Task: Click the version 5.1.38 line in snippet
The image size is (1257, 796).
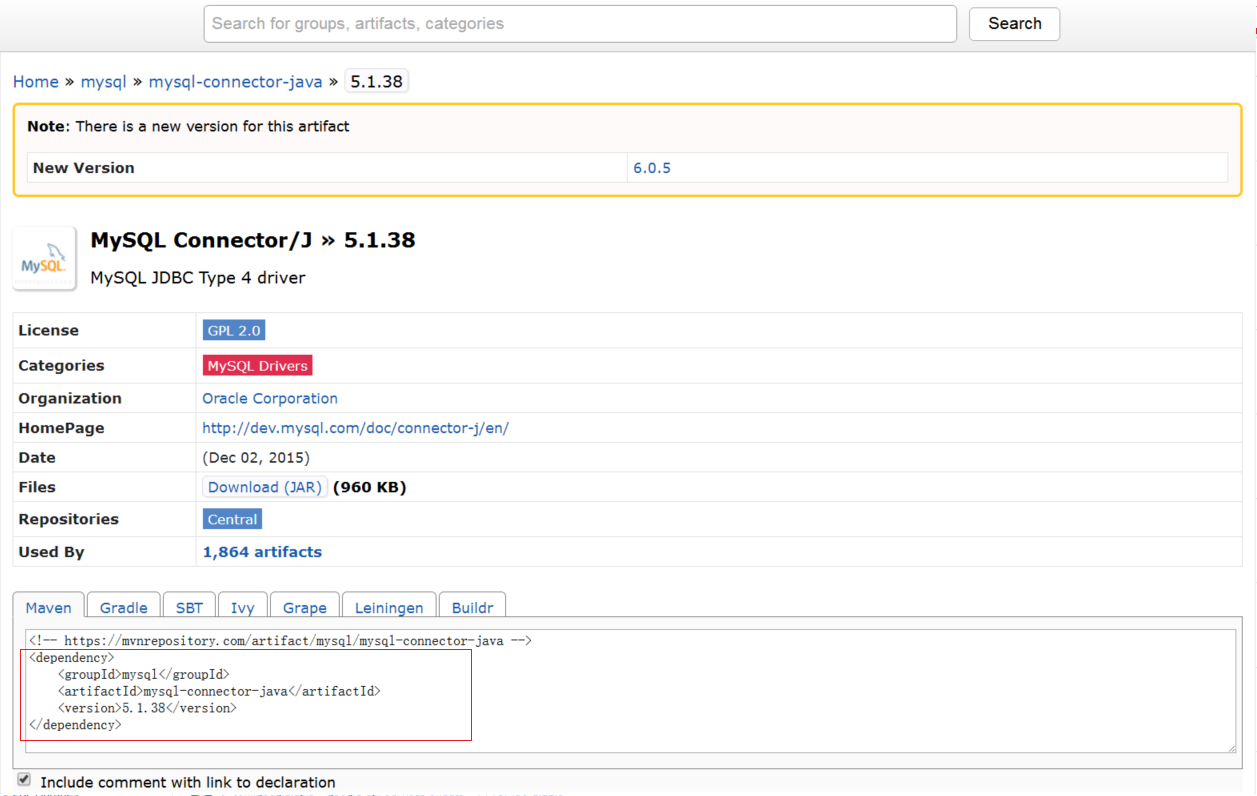Action: (147, 708)
